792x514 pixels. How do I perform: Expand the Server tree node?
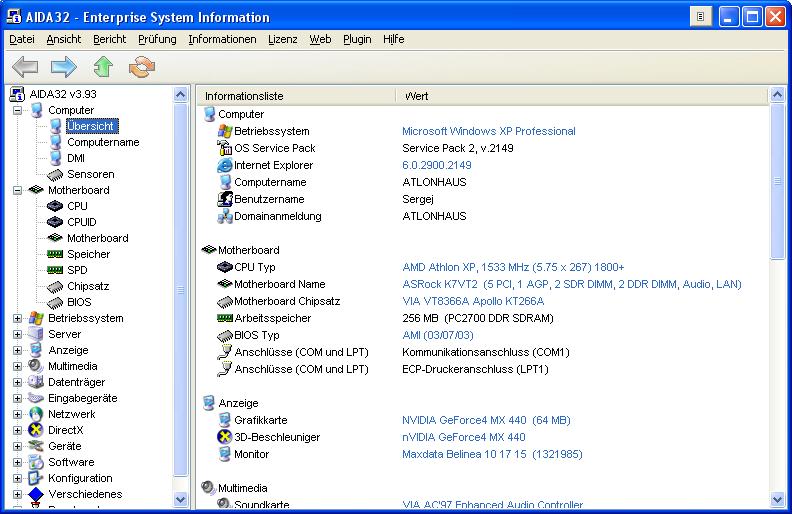click(x=17, y=334)
